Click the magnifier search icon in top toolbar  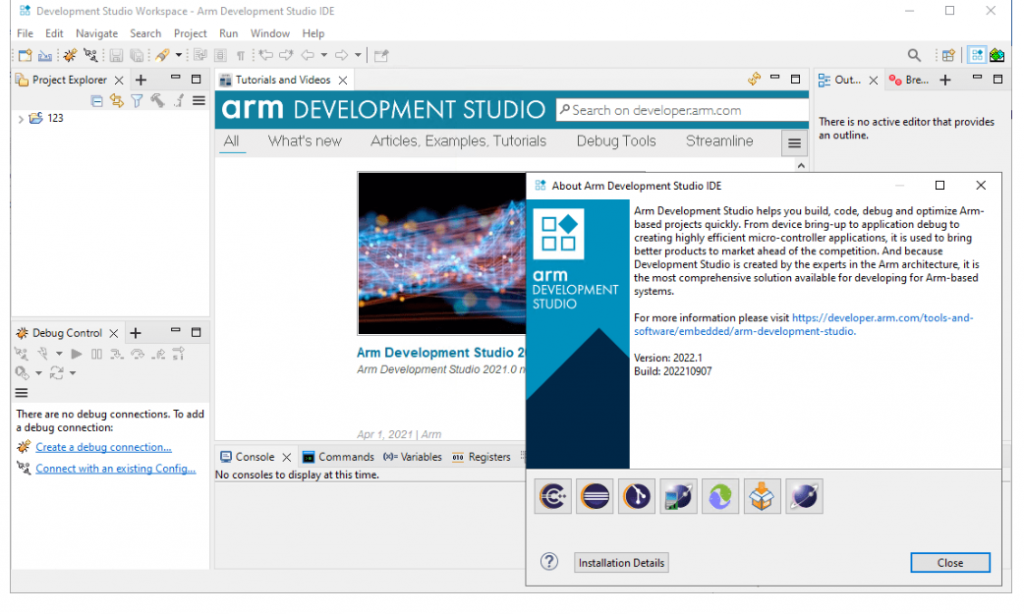tap(914, 56)
